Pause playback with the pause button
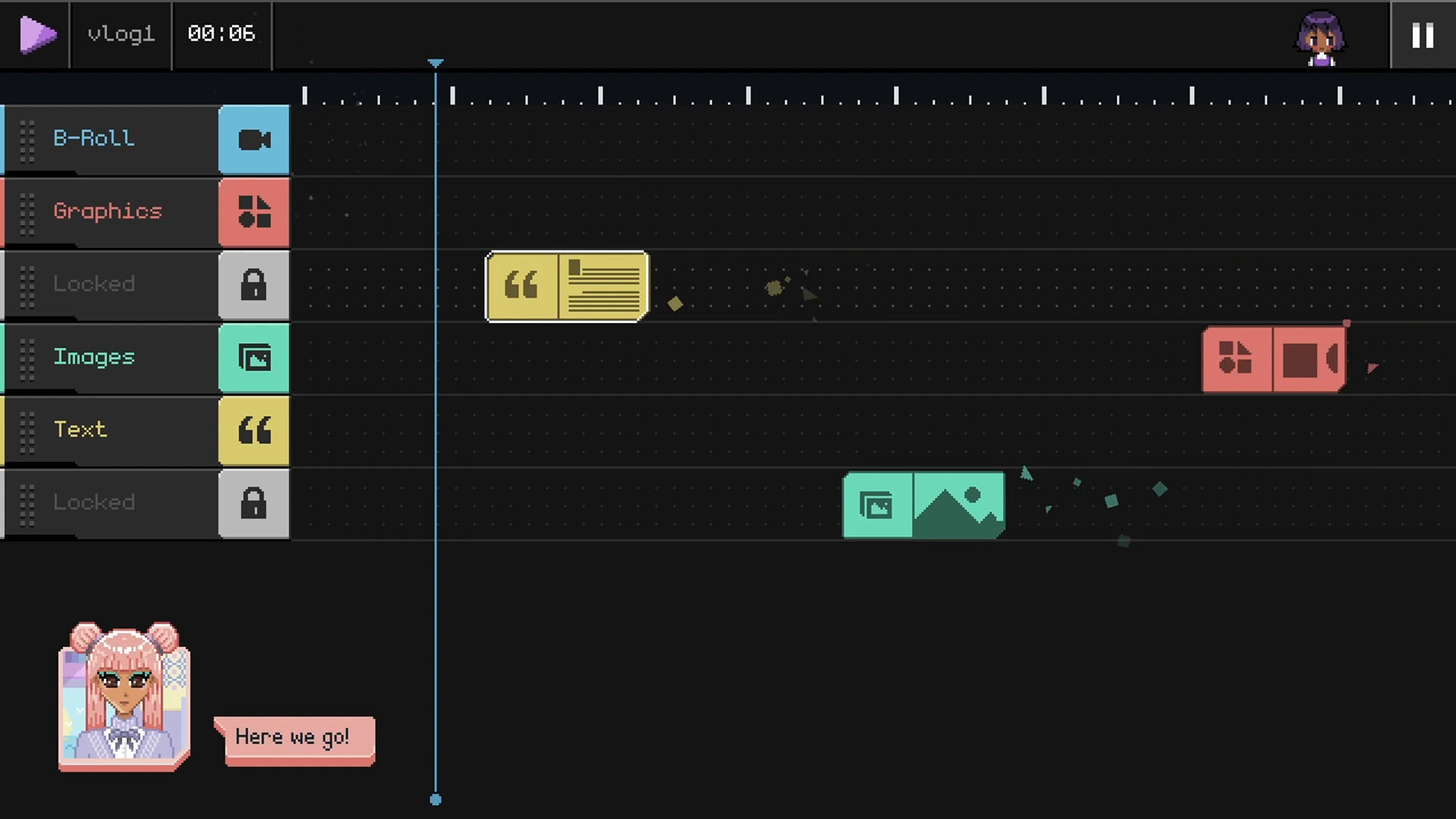The image size is (1456, 819). [1423, 35]
